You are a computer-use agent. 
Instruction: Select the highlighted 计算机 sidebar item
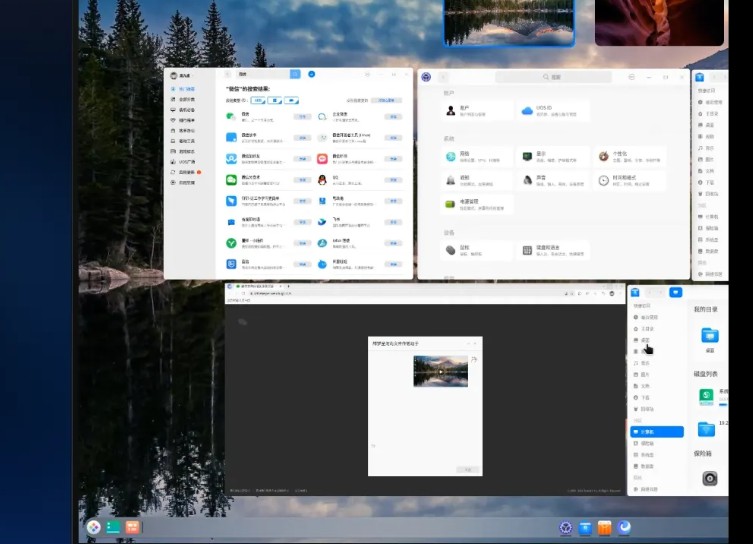(x=657, y=432)
